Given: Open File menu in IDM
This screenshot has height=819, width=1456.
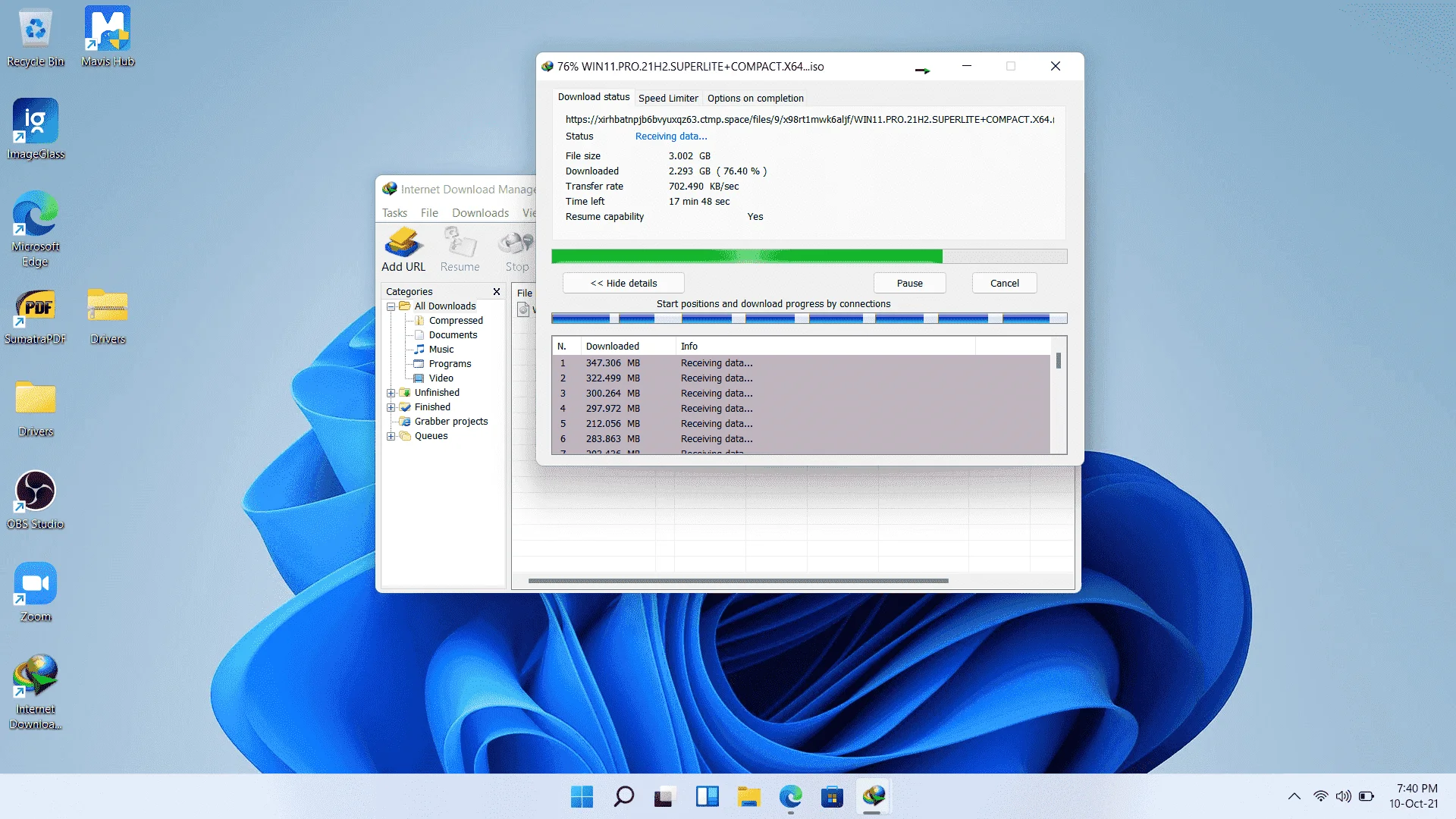Looking at the screenshot, I should (x=429, y=213).
